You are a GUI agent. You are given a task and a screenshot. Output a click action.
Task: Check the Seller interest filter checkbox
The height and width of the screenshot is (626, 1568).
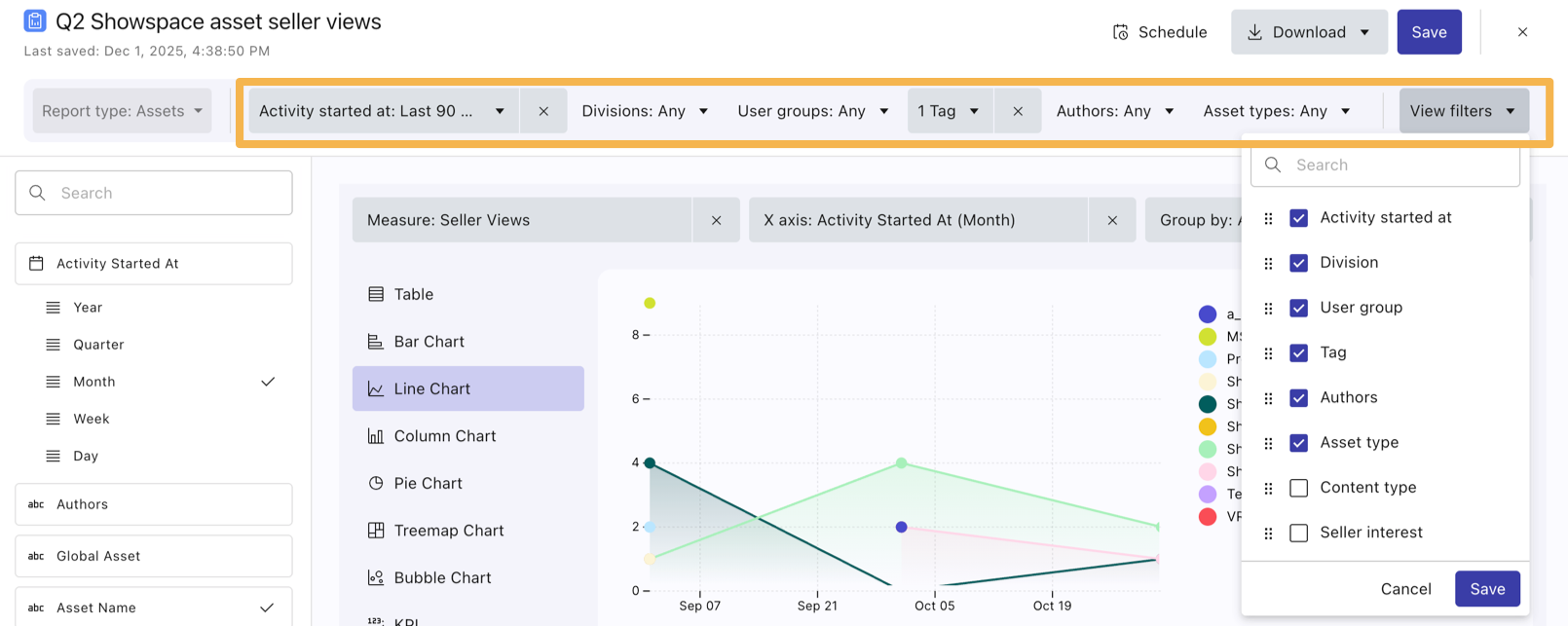[x=1298, y=533]
